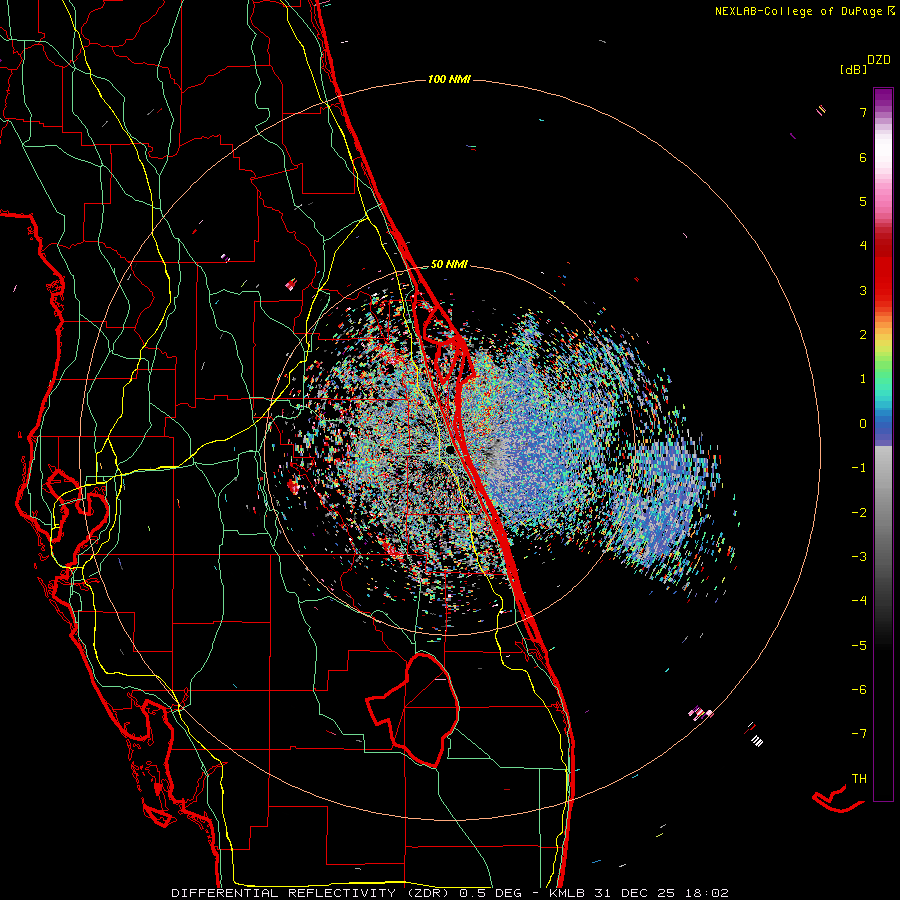900x900 pixels.
Task: Click the black radar site dot at center
Action: (450, 450)
